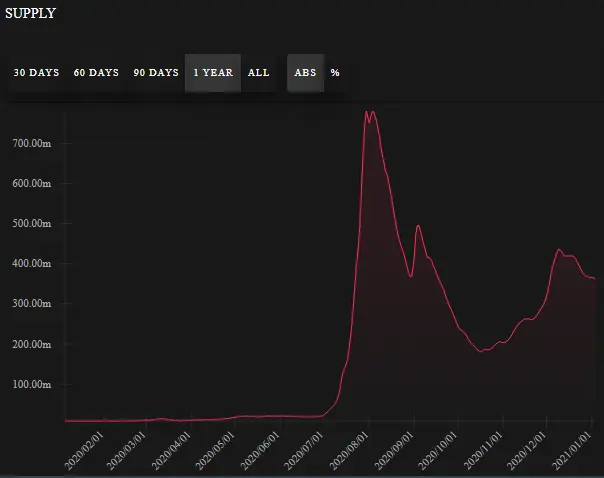
Task: Show ALL time supply data
Action: [x=258, y=73]
